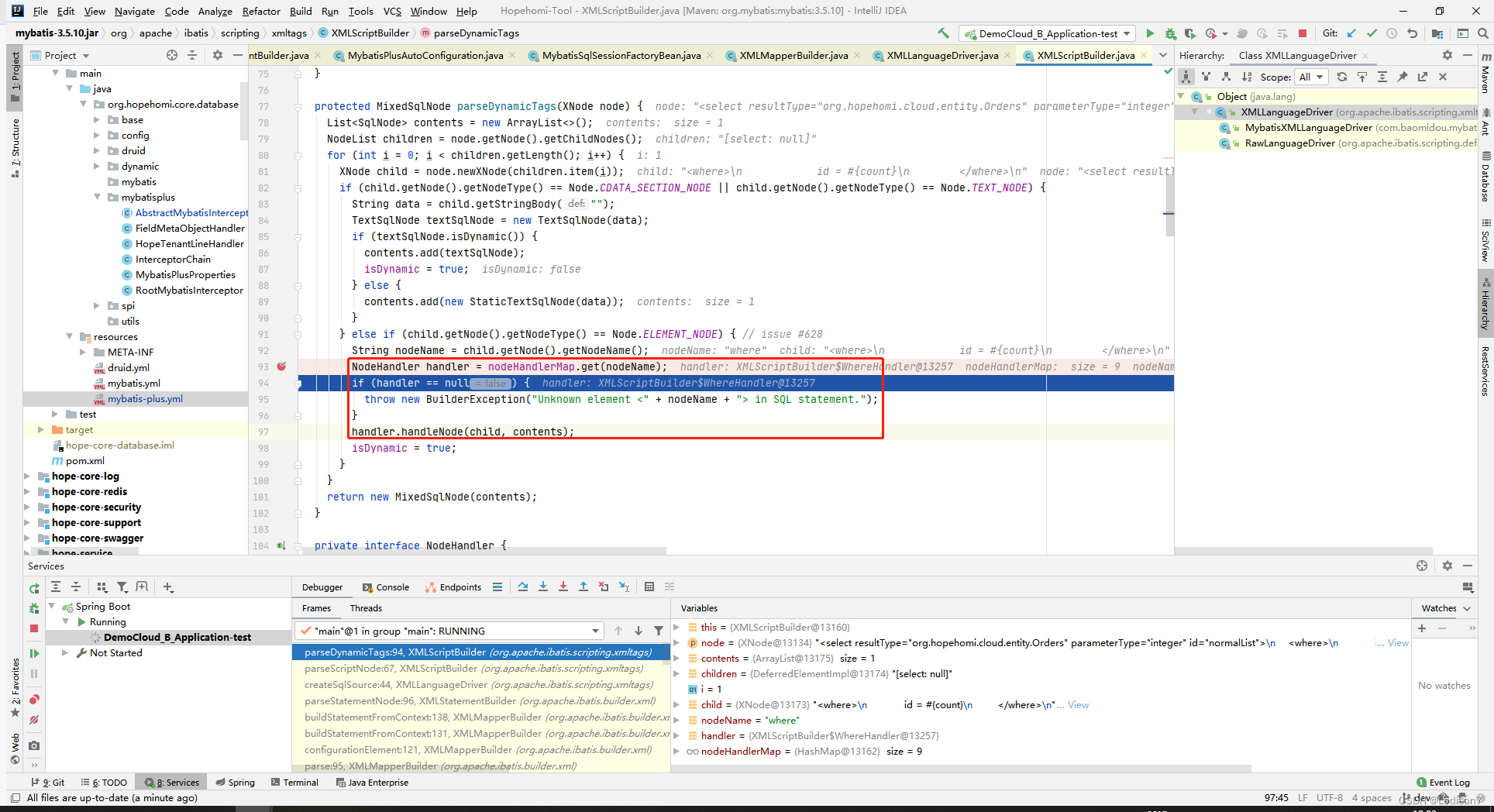The image size is (1494, 812).
Task: Open the TODO tool window
Action: 104,783
